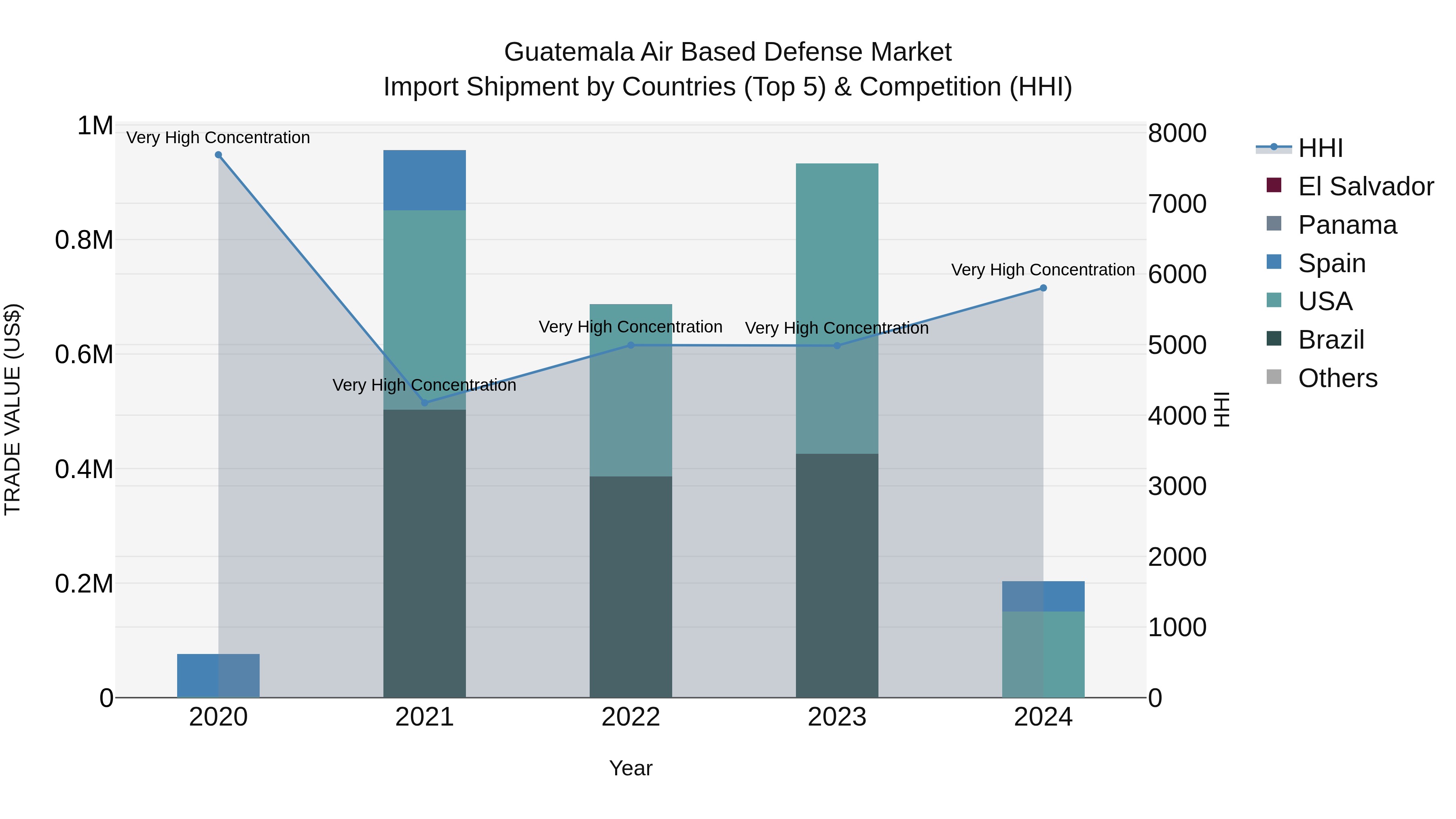
Task: Click the 5000 tick on HHI axis
Action: (1177, 345)
